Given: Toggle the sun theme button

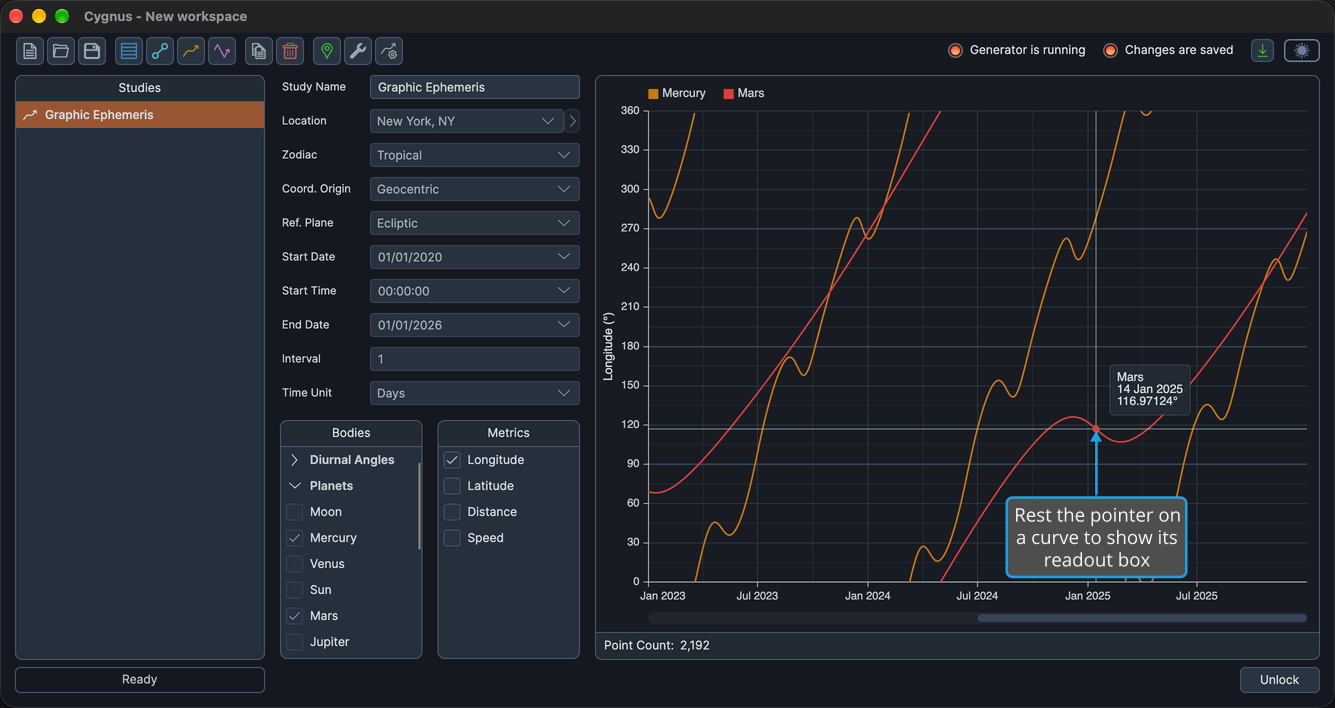Looking at the screenshot, I should (x=1302, y=51).
